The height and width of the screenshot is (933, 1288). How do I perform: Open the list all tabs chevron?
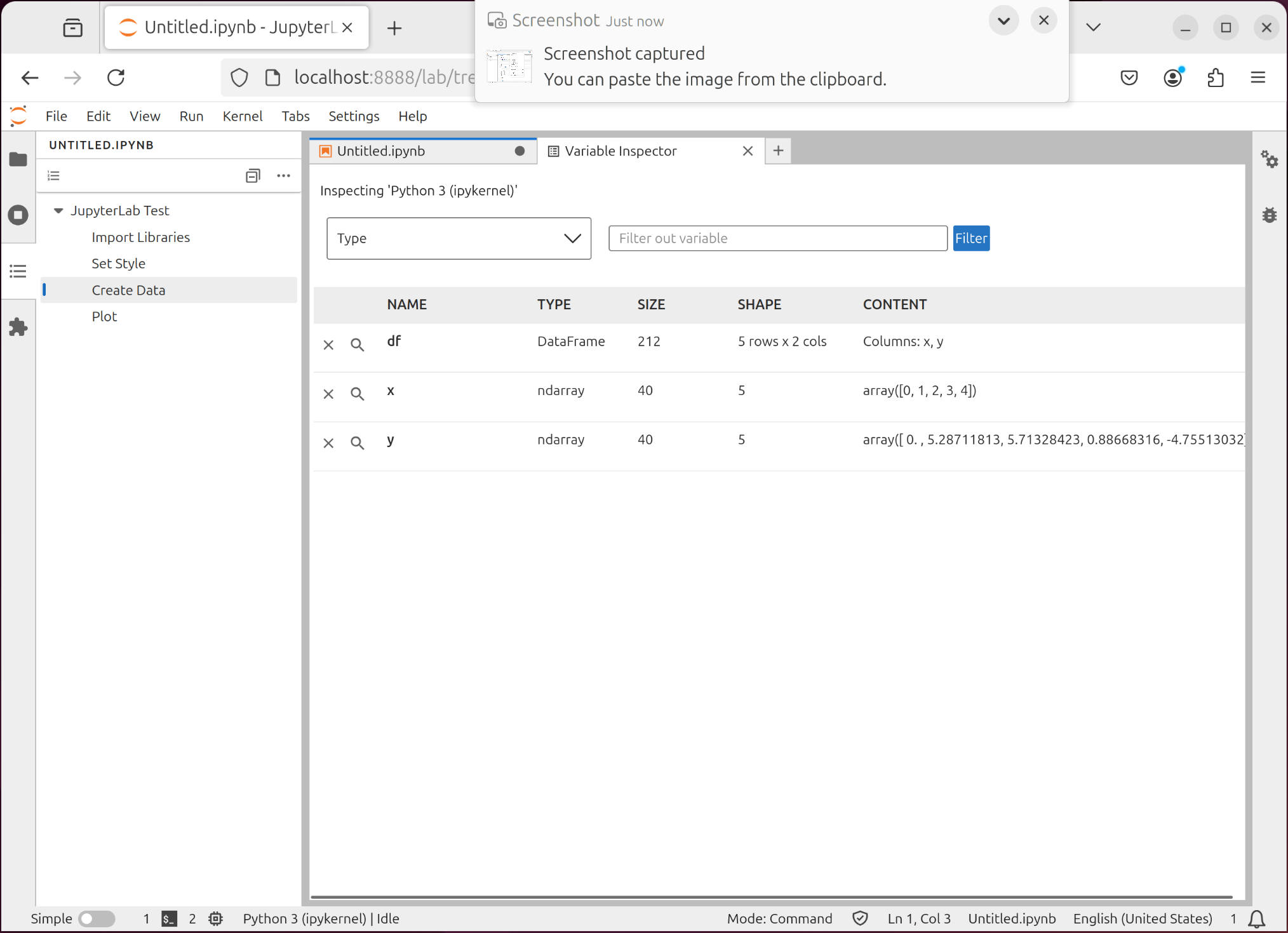pyautogui.click(x=1094, y=27)
